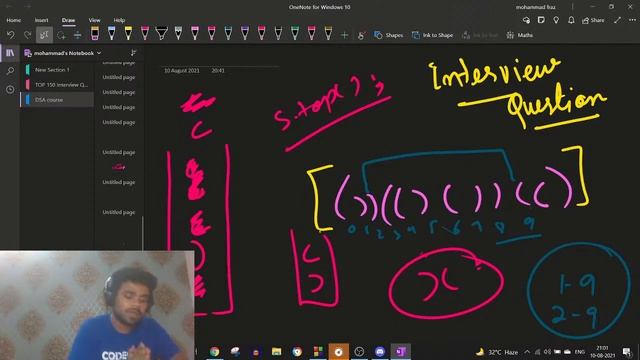Open the Shapes gallery
Viewport: 640px width, 360px height.
pyautogui.click(x=389, y=35)
